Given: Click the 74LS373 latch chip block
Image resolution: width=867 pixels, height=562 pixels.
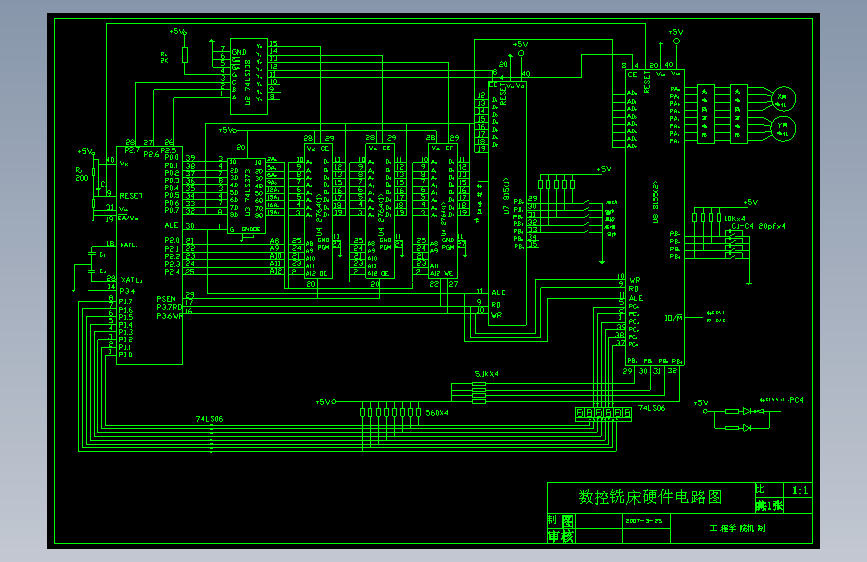Looking at the screenshot, I should [247, 196].
